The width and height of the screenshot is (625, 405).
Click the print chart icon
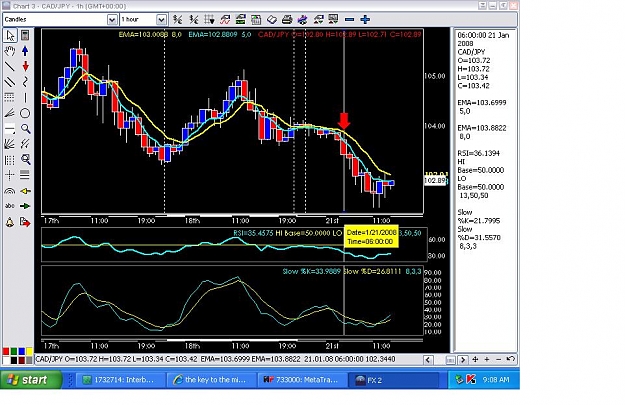287,19
